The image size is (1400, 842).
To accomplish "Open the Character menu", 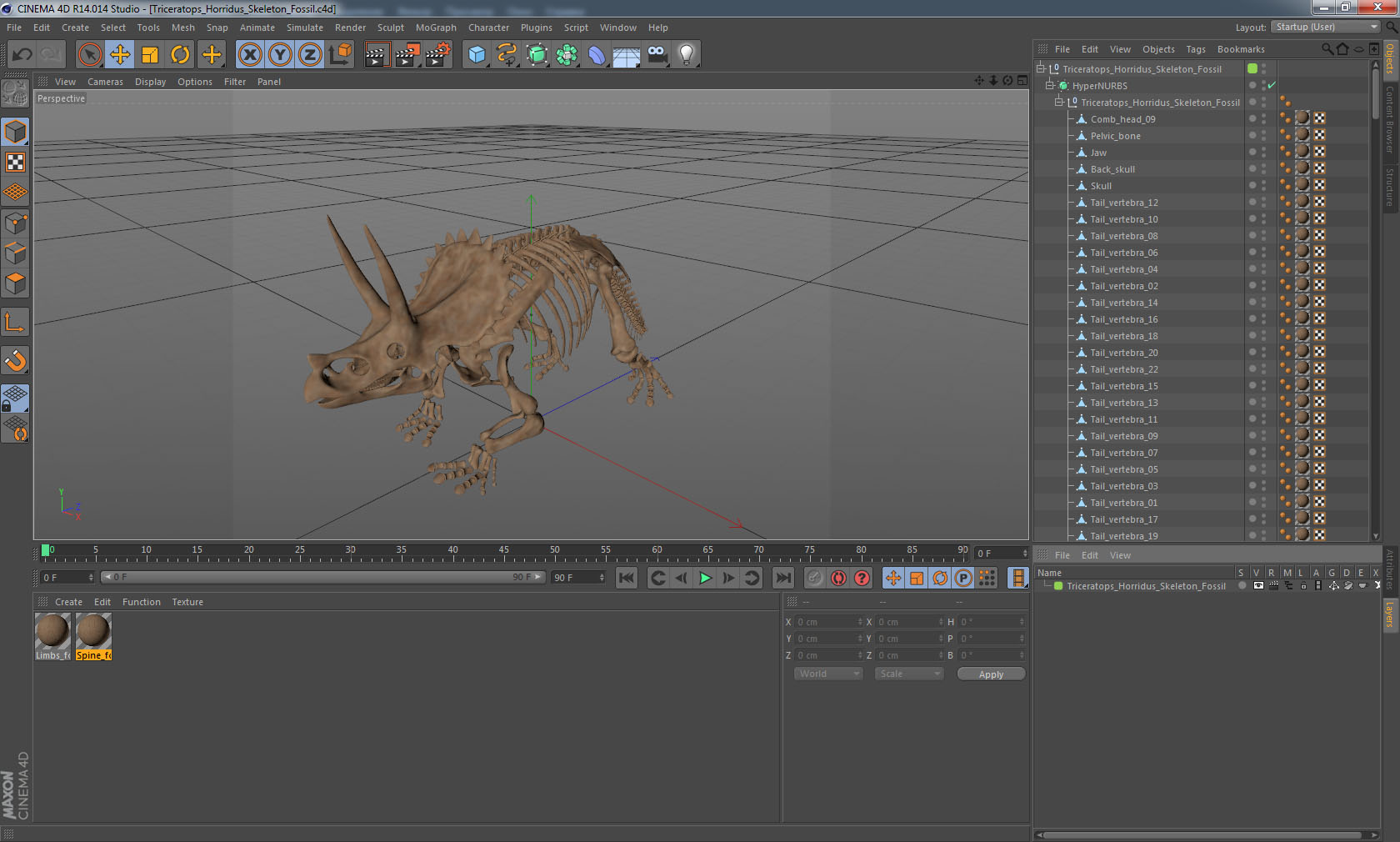I will [x=488, y=28].
